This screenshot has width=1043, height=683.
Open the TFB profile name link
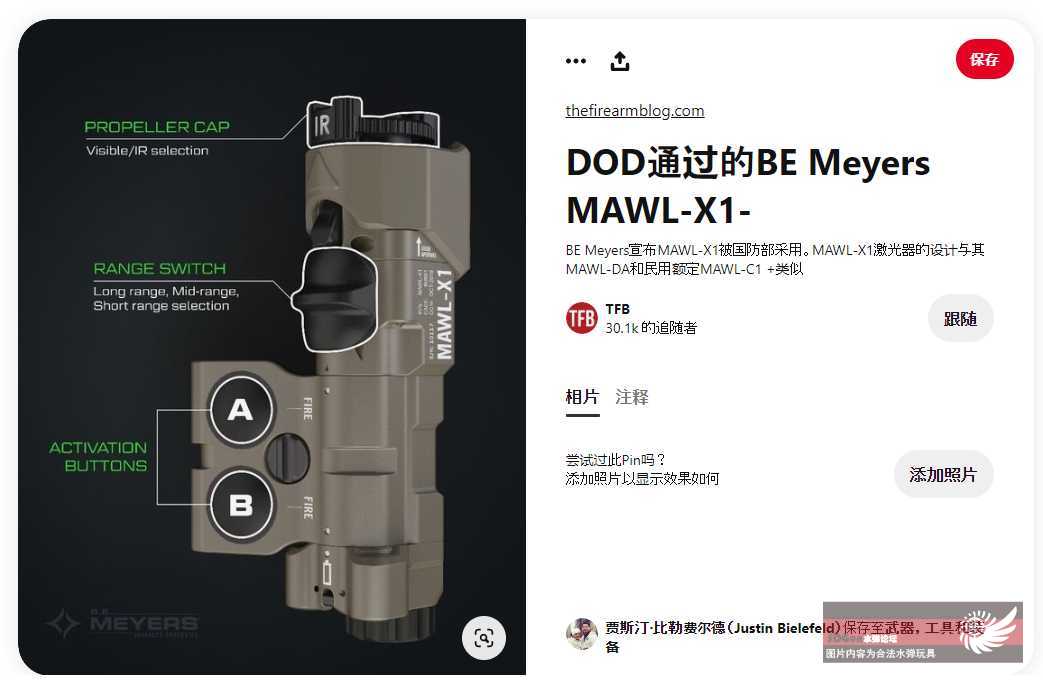pyautogui.click(x=617, y=309)
